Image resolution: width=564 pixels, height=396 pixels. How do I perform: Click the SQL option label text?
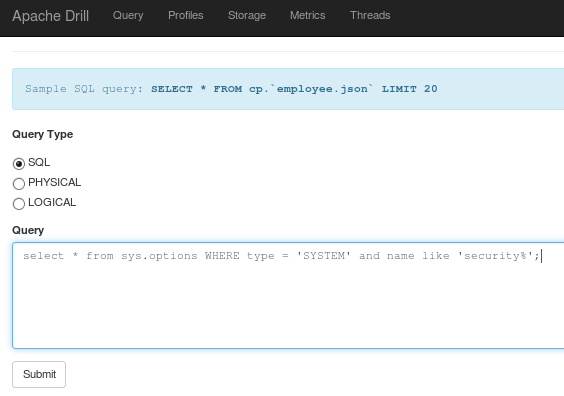tap(39, 162)
